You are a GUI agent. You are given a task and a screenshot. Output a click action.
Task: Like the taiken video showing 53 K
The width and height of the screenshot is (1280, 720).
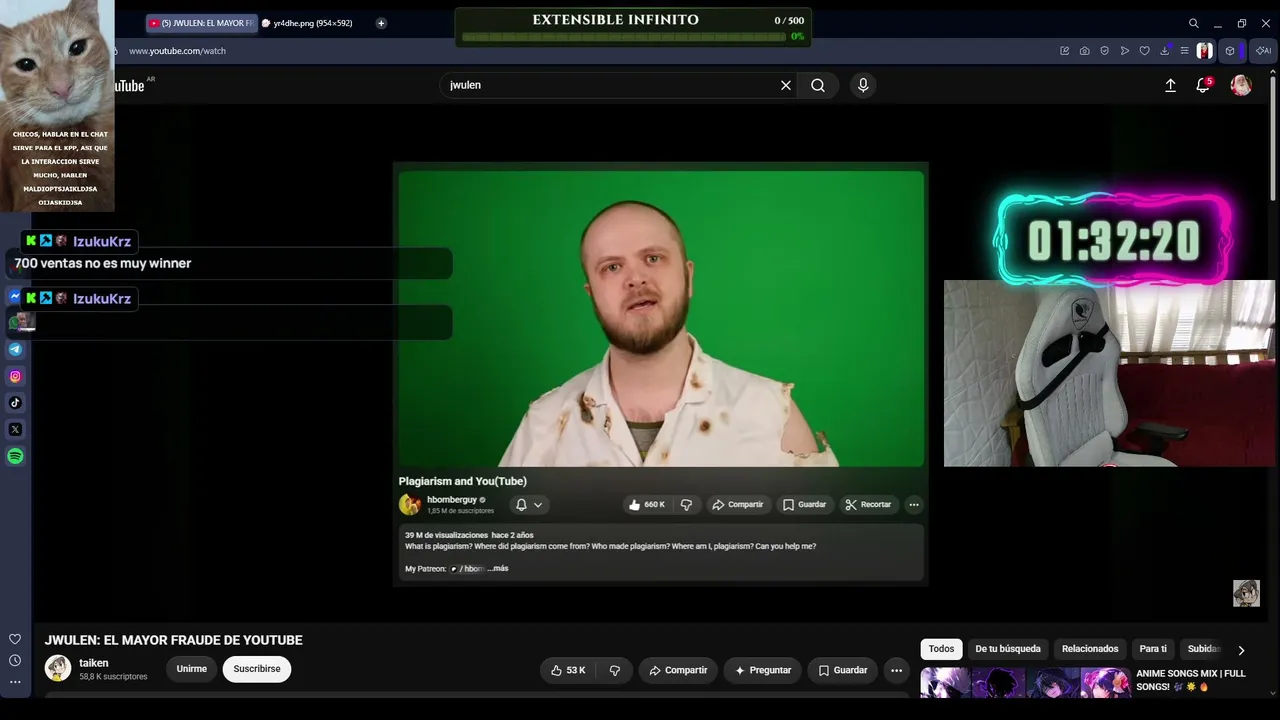[x=568, y=670]
